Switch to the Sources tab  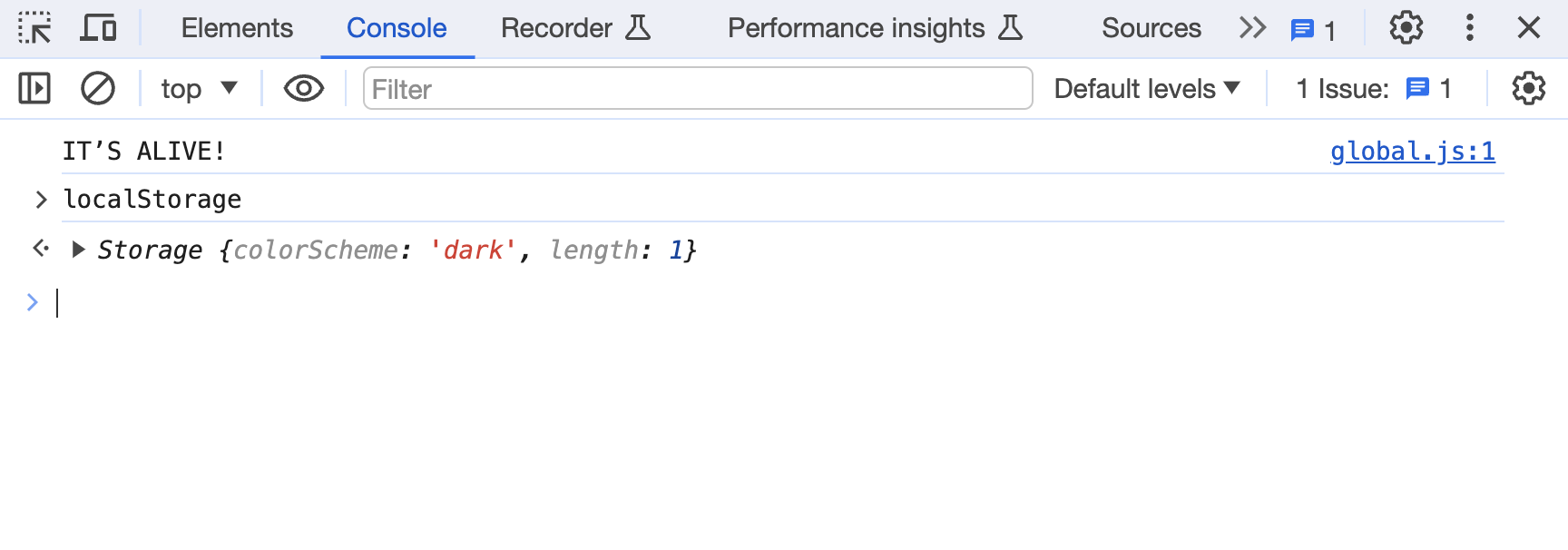coord(1151,28)
